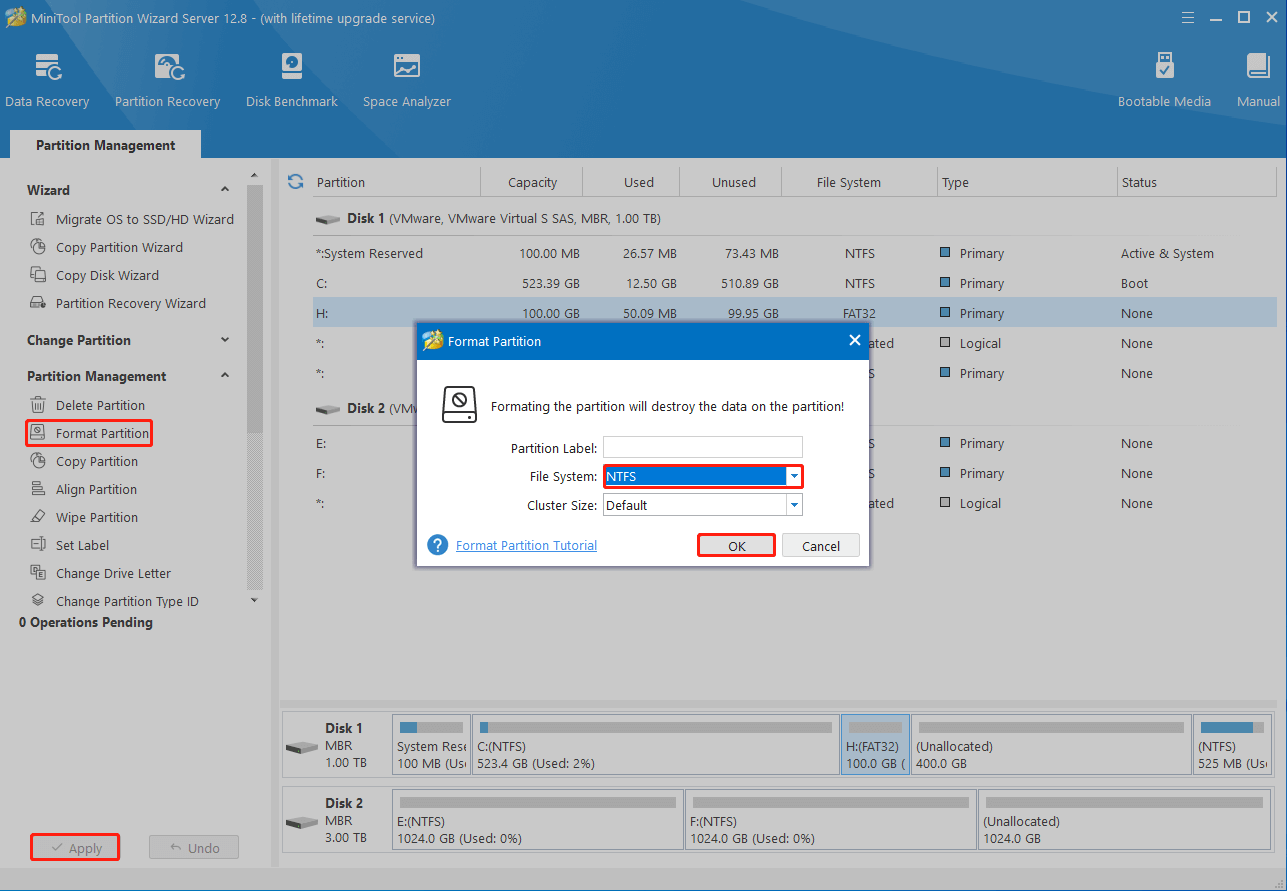Launch Partition Recovery tool
1287x891 pixels.
click(167, 80)
